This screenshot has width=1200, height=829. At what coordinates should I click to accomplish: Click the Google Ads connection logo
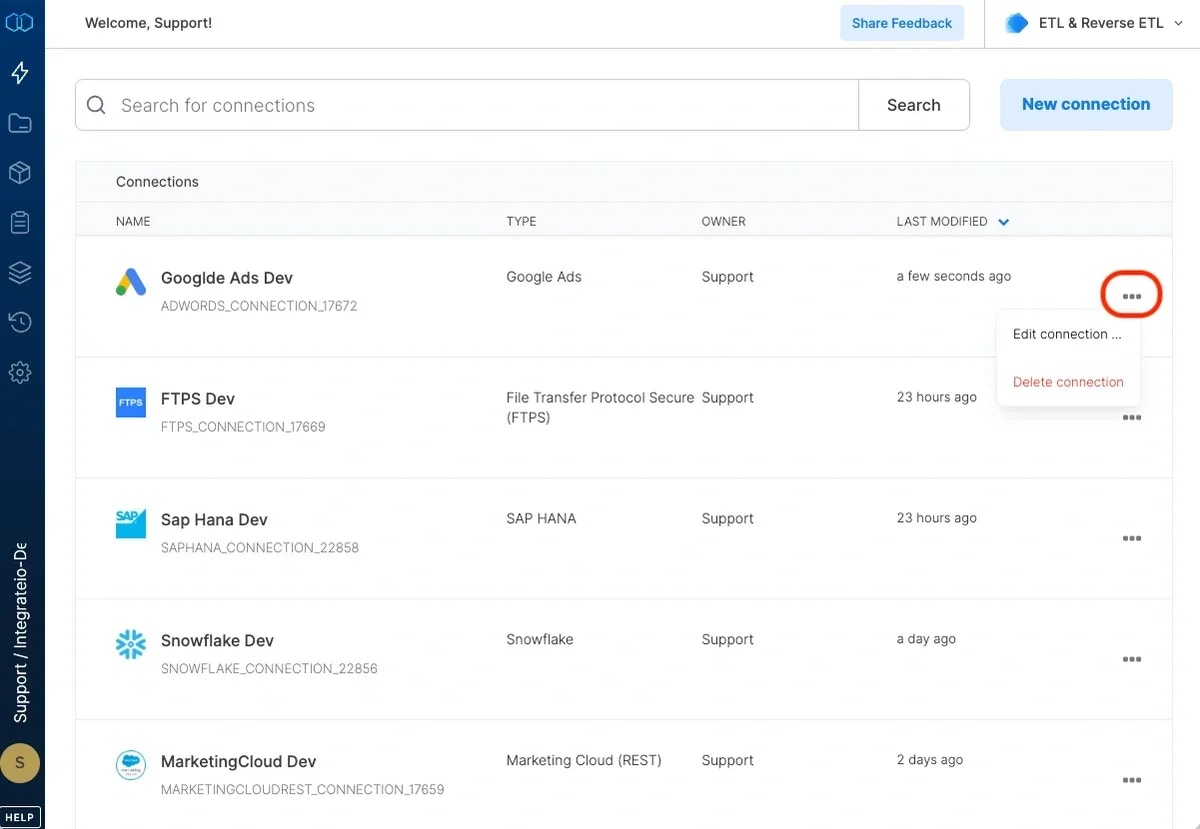(x=131, y=283)
